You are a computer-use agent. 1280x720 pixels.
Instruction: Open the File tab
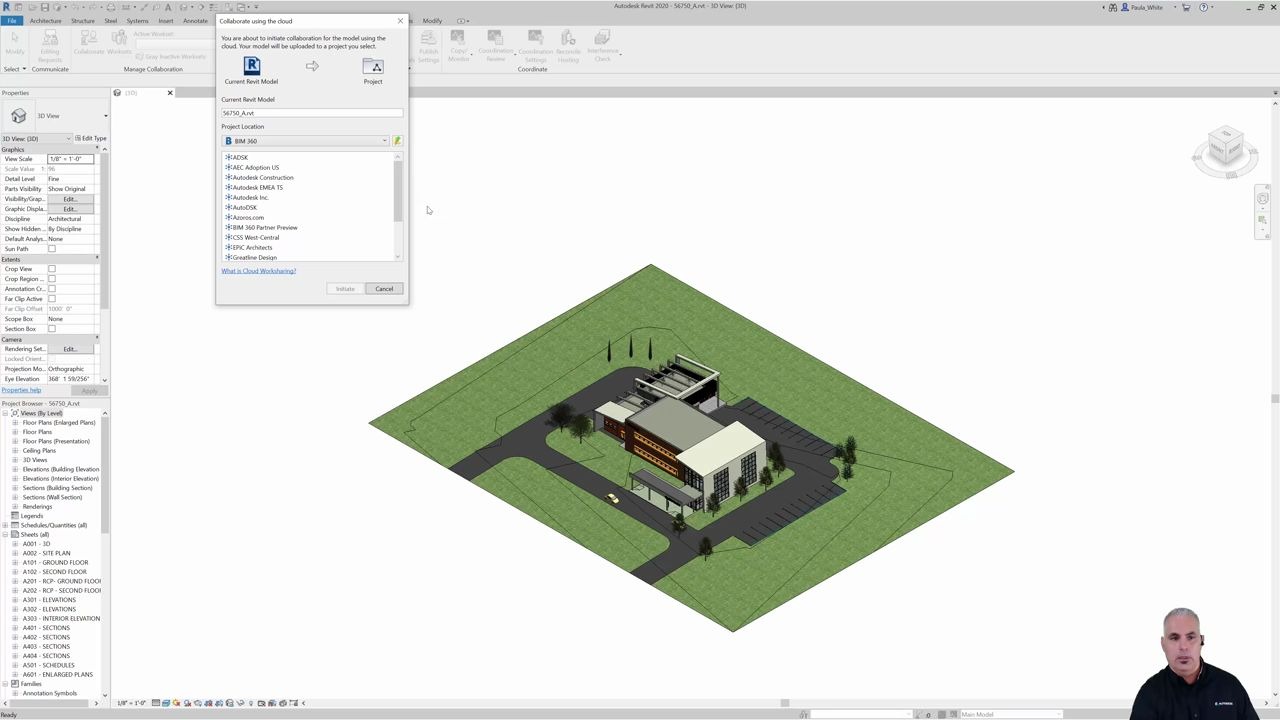click(x=11, y=20)
